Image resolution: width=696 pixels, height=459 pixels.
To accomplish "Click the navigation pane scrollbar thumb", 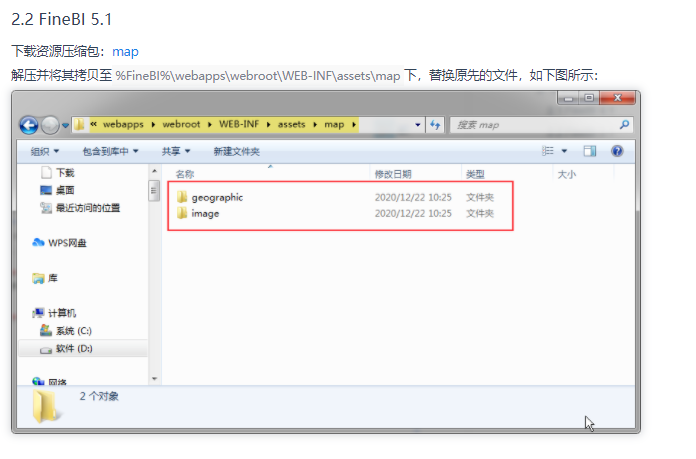I will pyautogui.click(x=154, y=191).
